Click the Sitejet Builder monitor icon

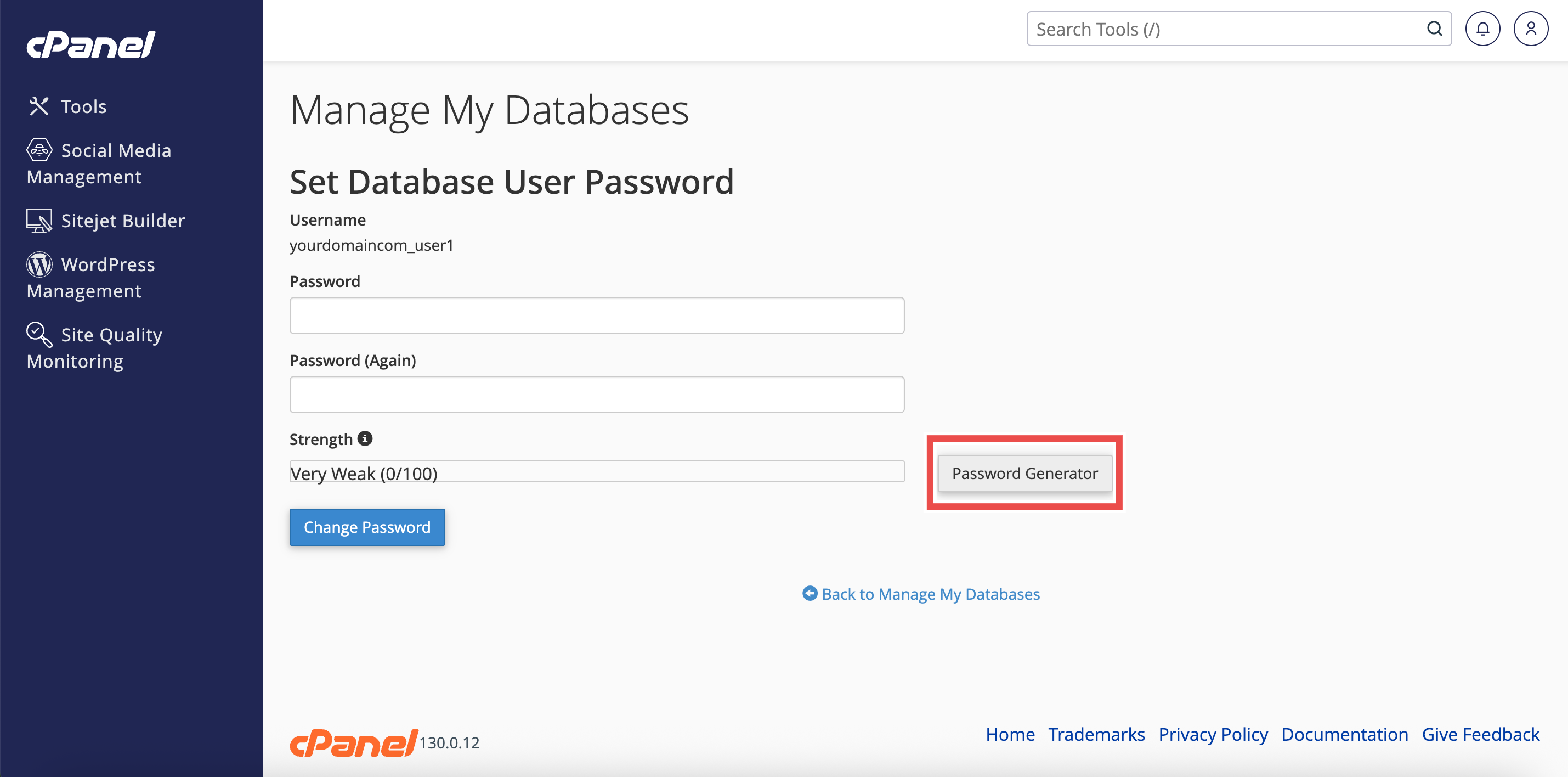tap(39, 221)
